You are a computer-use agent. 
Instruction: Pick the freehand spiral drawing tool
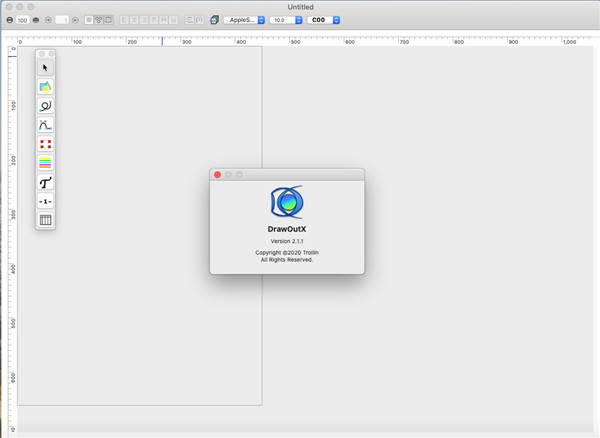pyautogui.click(x=45, y=106)
